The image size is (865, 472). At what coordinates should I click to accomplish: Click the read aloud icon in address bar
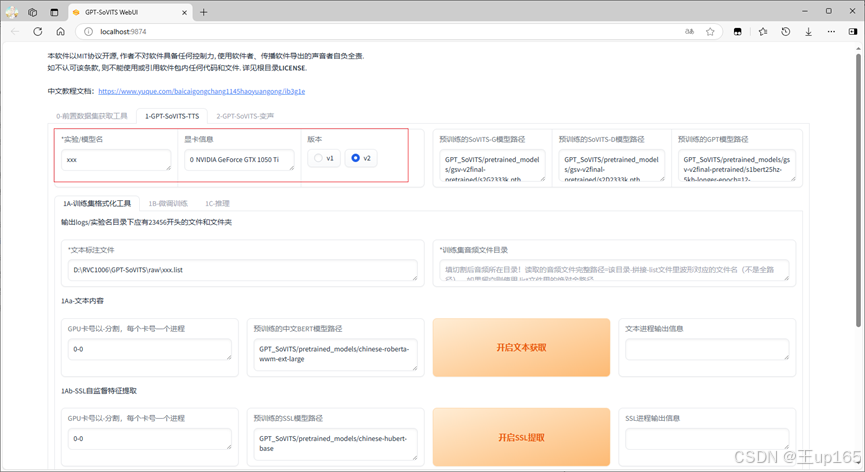tap(689, 31)
